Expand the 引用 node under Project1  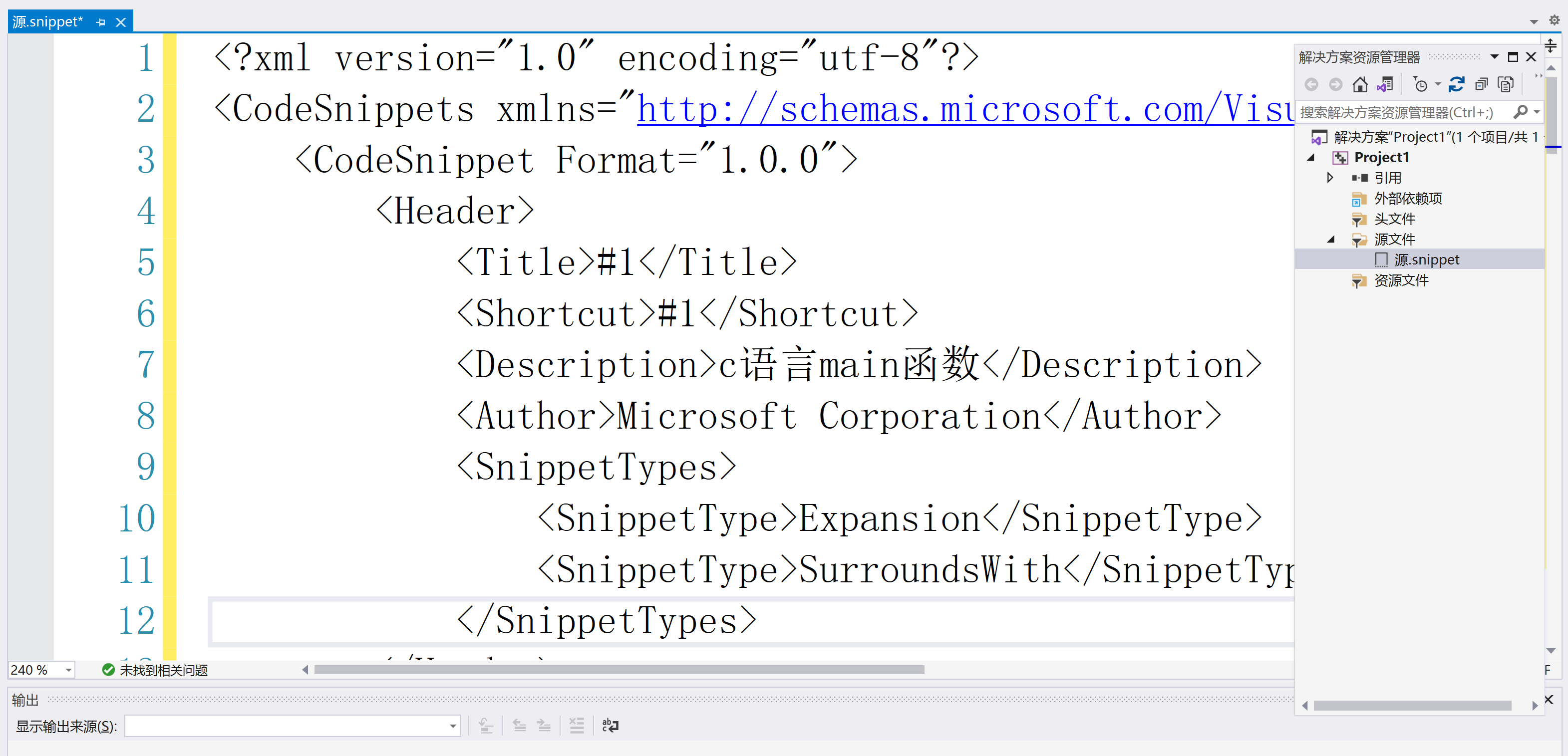pyautogui.click(x=1330, y=177)
